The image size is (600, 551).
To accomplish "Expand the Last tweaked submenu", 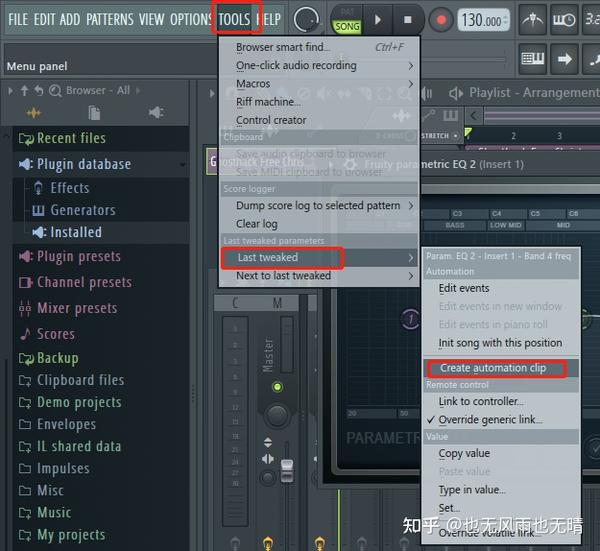I will click(319, 258).
